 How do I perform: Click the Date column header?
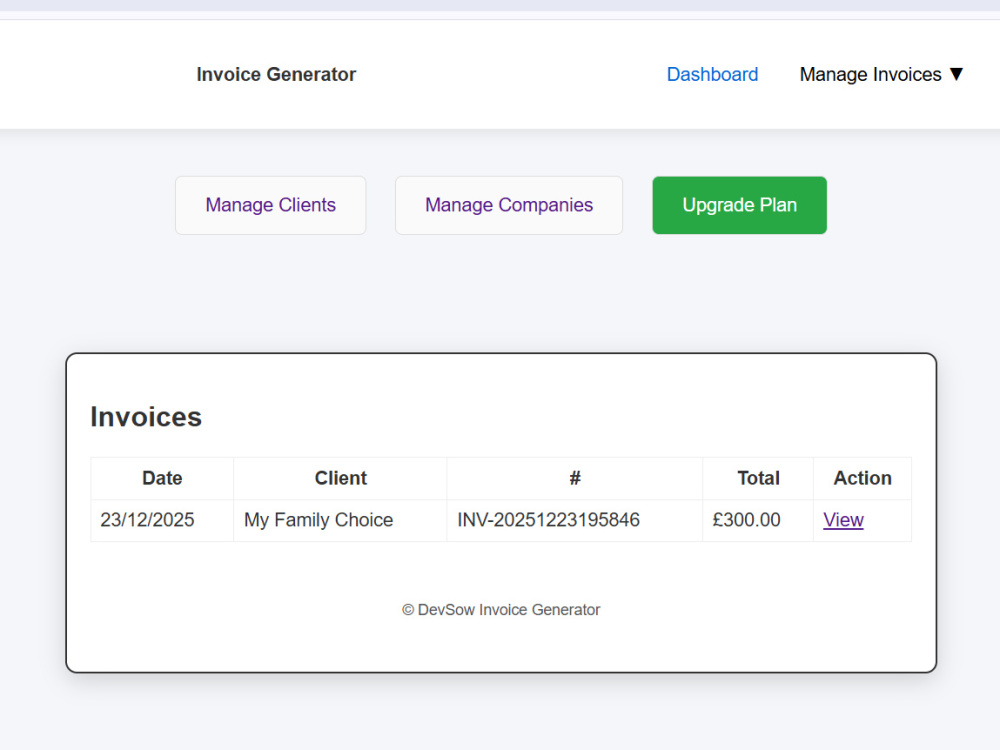click(162, 478)
